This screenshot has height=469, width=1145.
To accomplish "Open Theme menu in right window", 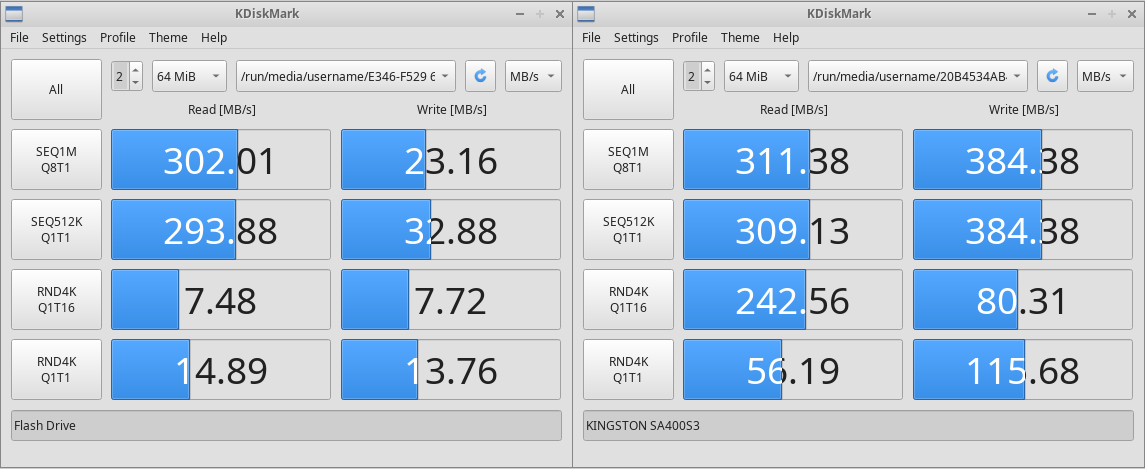I will [740, 37].
